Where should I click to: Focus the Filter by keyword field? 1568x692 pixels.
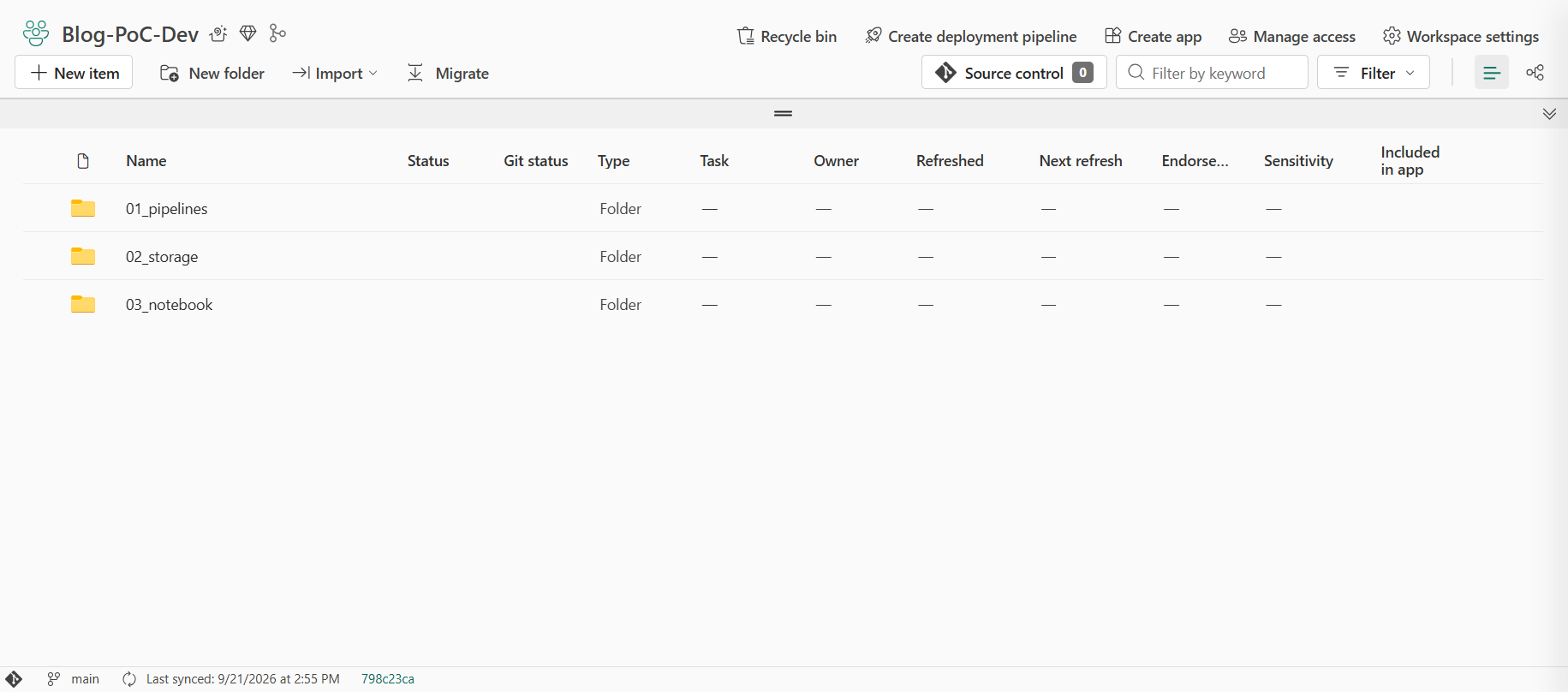(x=1212, y=73)
